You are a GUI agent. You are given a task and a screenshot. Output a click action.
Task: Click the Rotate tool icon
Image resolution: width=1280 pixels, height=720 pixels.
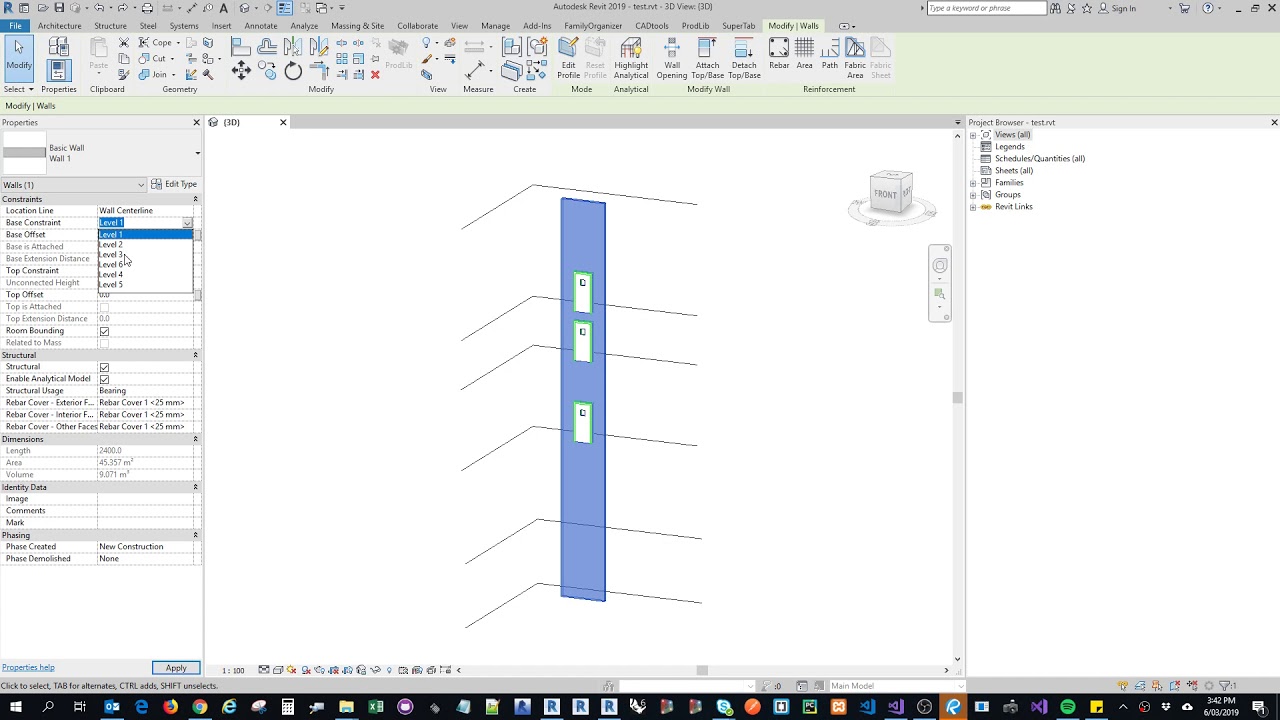coord(293,70)
